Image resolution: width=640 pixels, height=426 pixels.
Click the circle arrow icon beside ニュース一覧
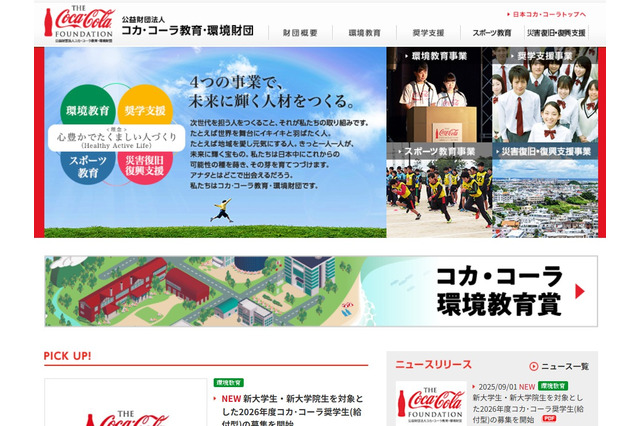click(x=533, y=366)
